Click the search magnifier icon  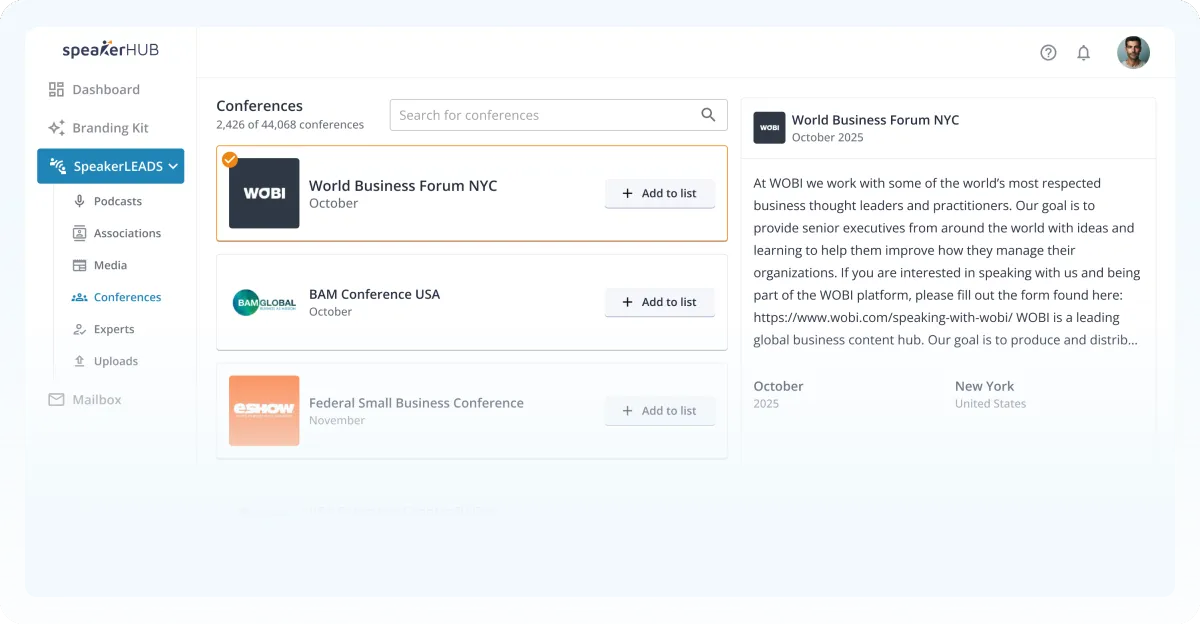point(708,115)
